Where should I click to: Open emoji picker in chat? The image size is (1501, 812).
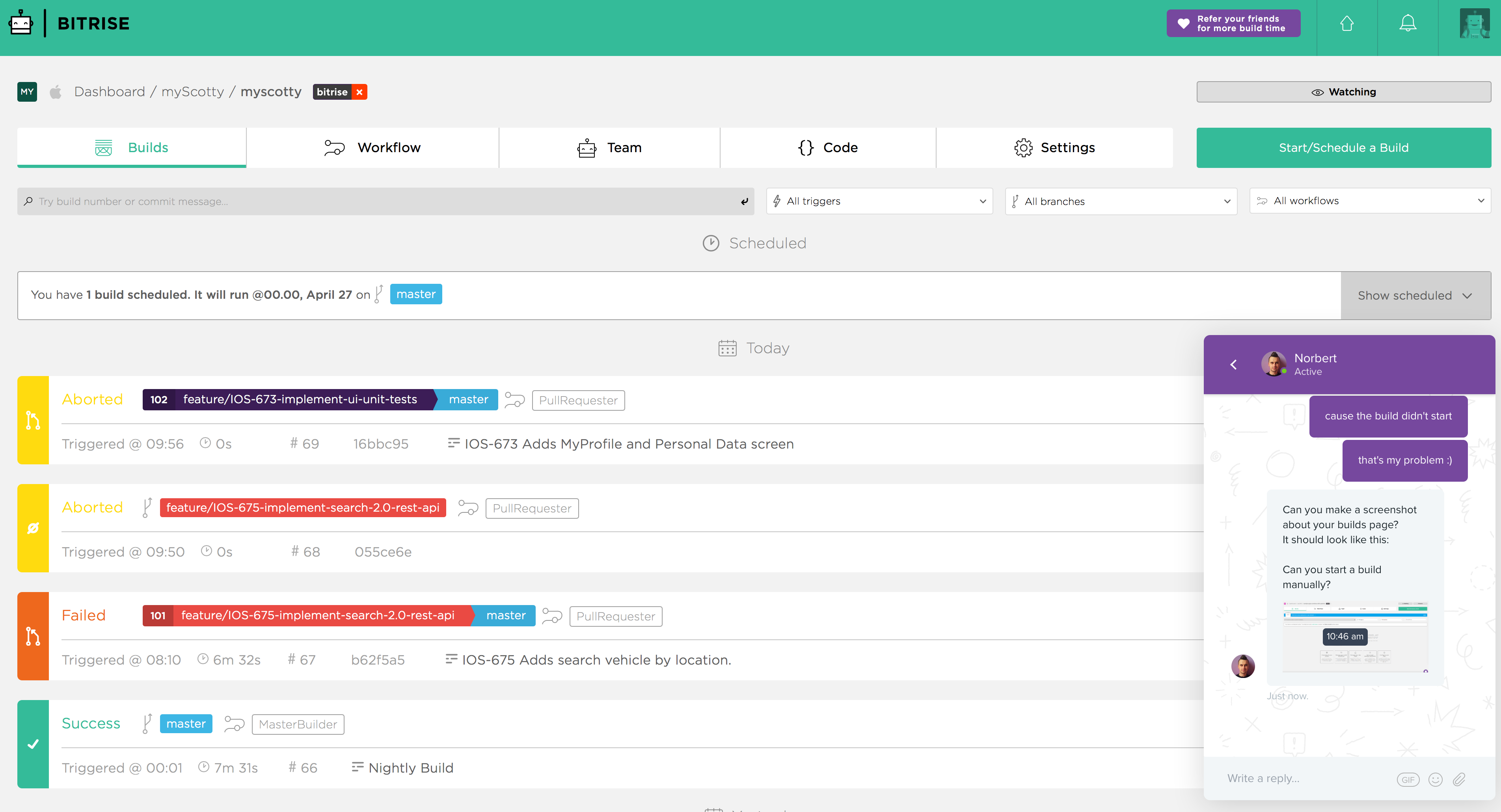1435,779
